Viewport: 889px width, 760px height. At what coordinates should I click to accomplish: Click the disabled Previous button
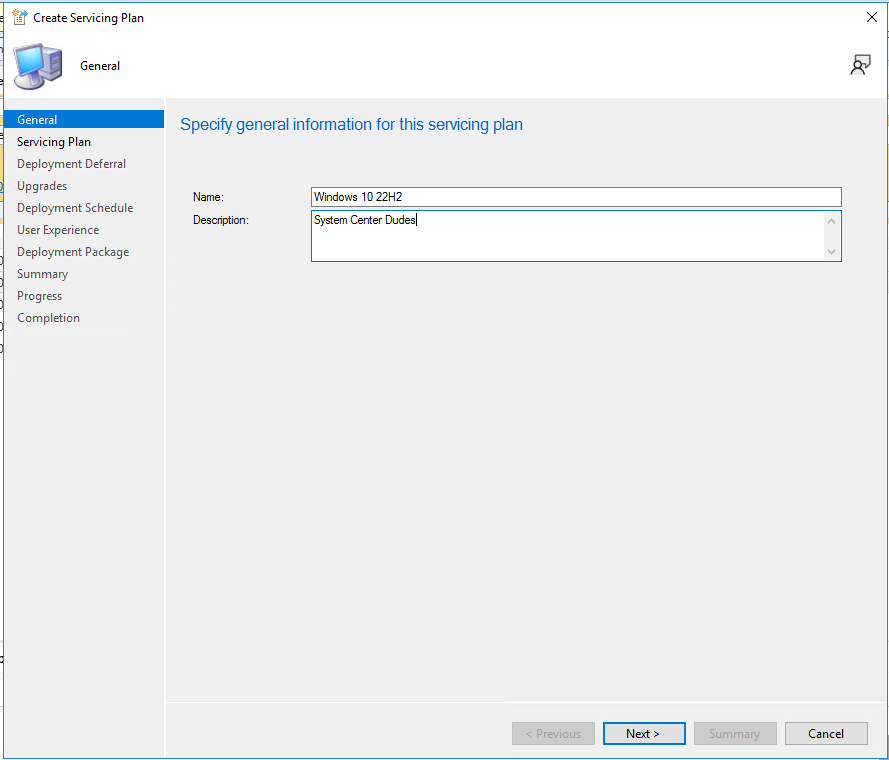pos(553,733)
